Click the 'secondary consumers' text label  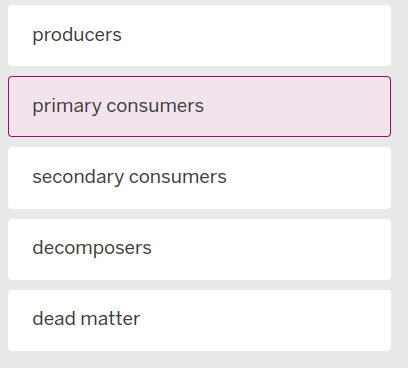point(129,177)
